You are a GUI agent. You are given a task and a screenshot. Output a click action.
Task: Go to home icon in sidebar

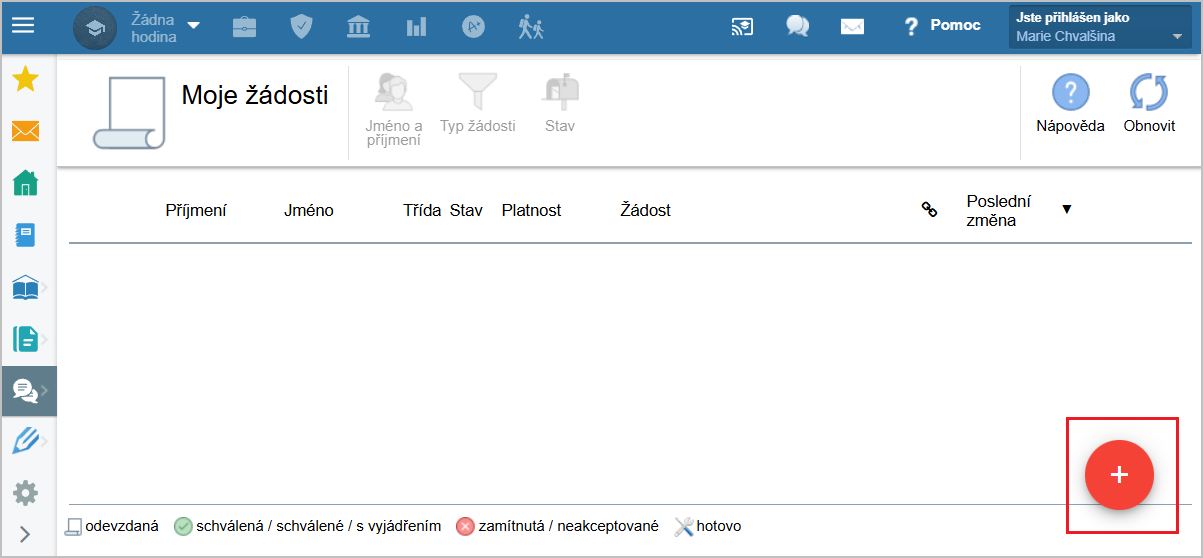[x=25, y=183]
